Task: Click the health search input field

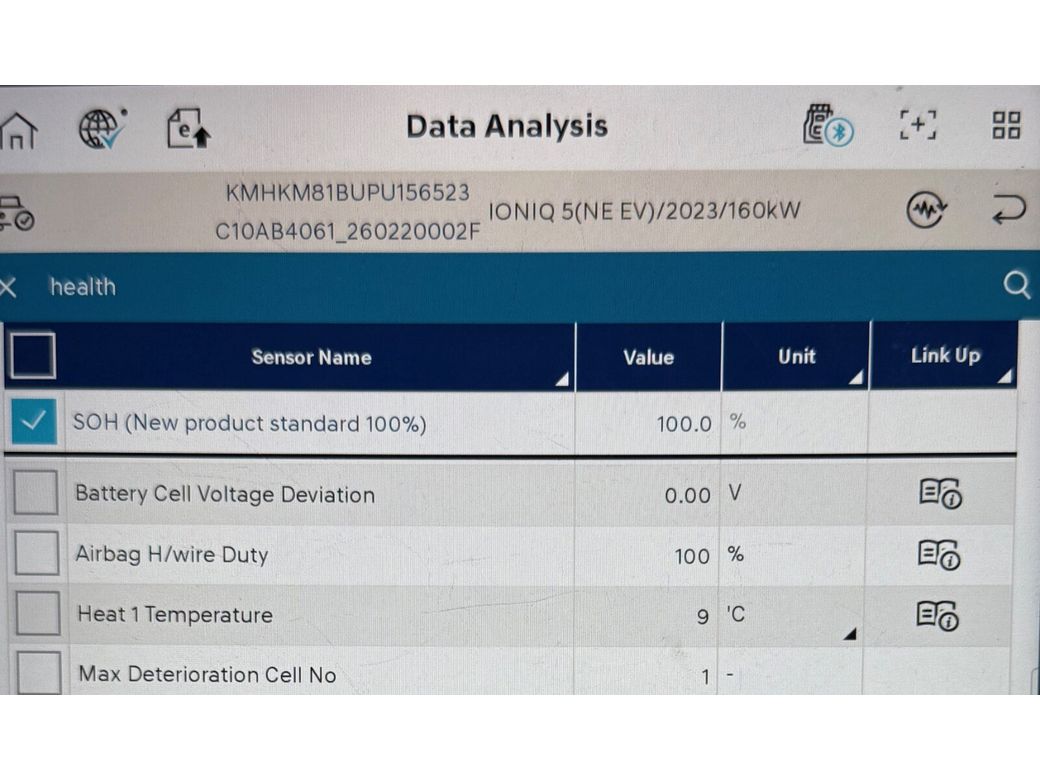Action: pyautogui.click(x=500, y=287)
